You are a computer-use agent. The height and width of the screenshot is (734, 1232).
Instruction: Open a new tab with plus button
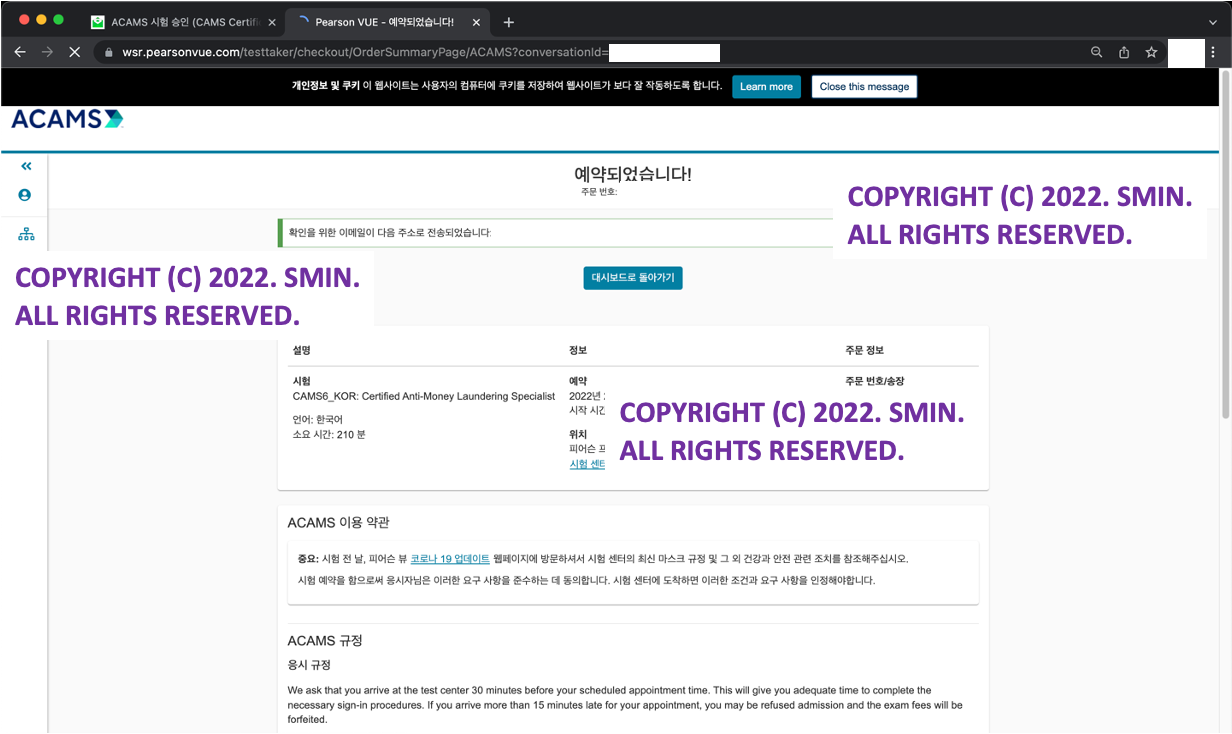click(508, 22)
